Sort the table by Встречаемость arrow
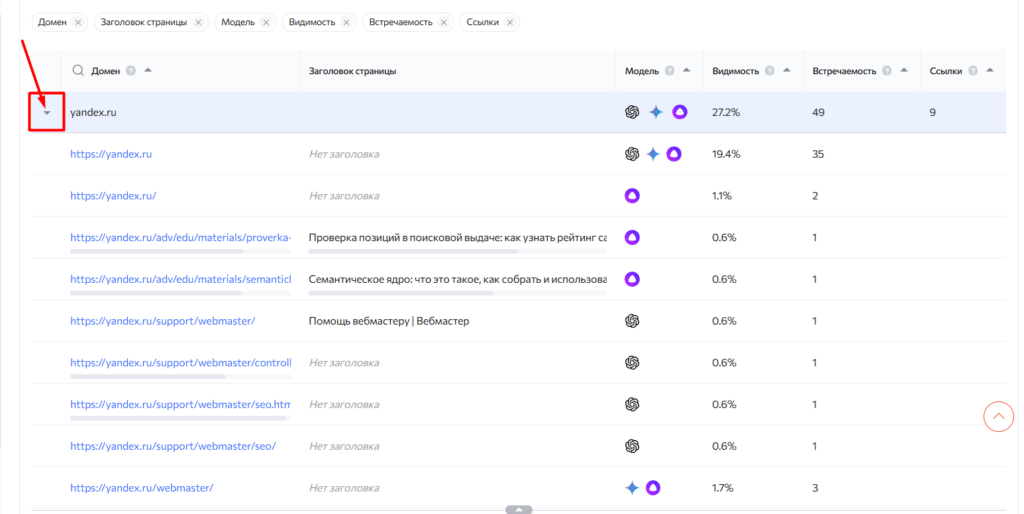Image resolution: width=1024 pixels, height=514 pixels. 903,70
